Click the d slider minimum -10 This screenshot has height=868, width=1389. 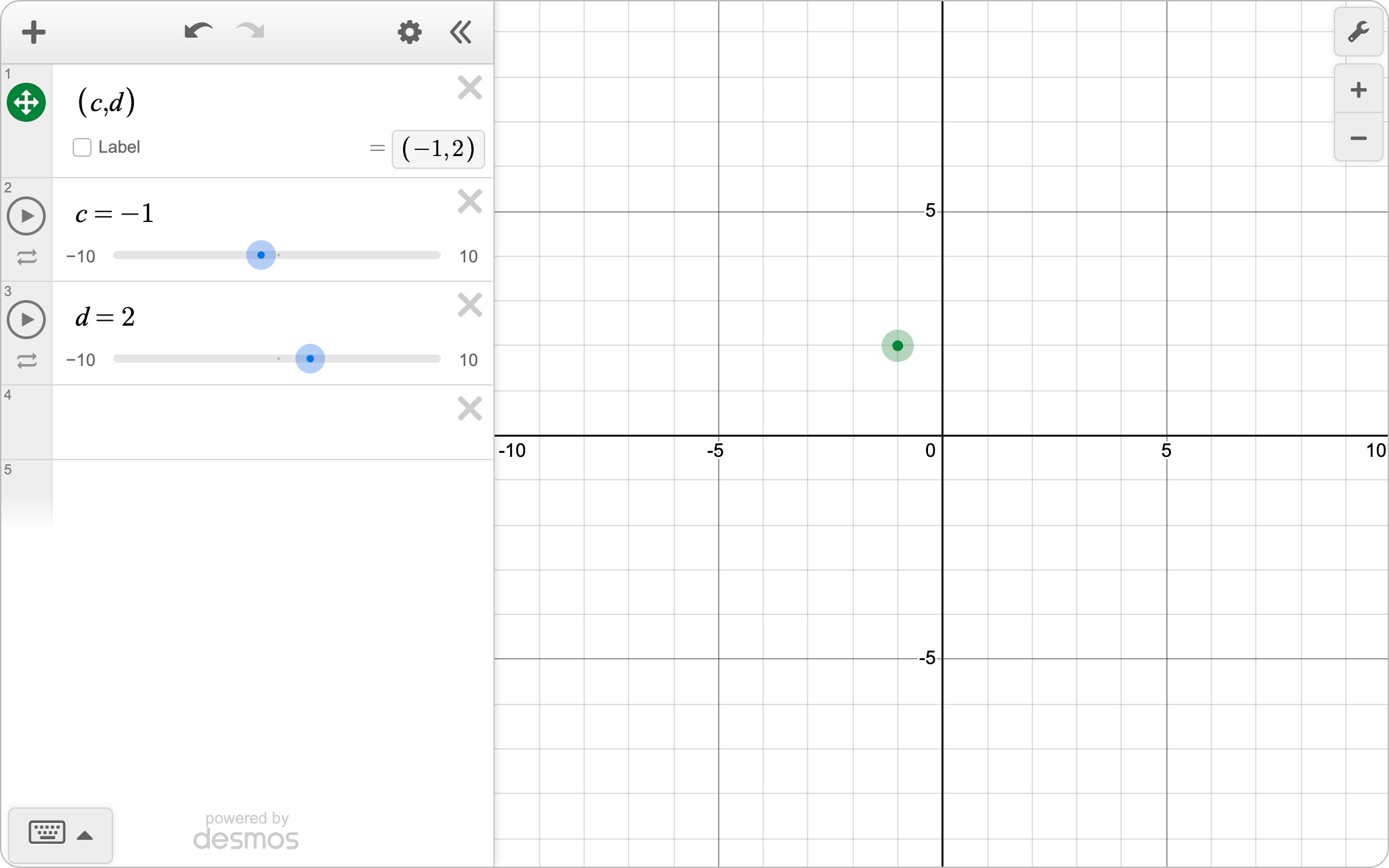[x=81, y=360]
